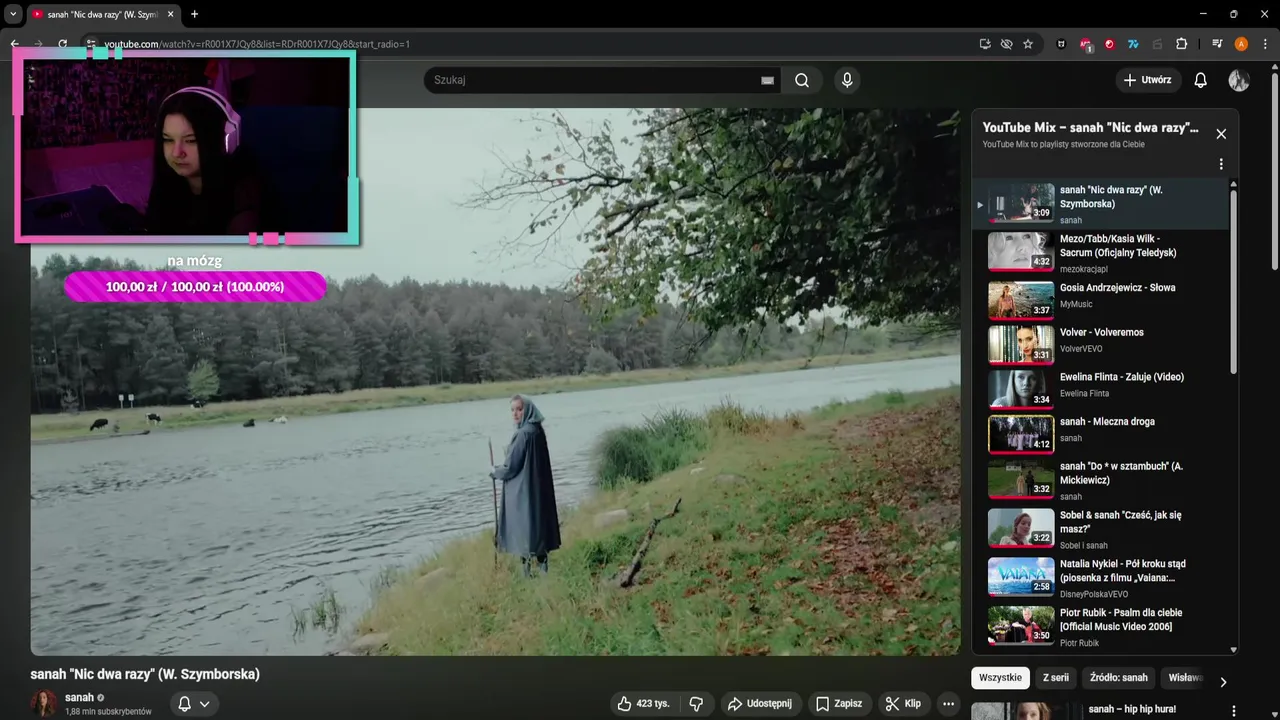
Task: Click crossed-out eye icon in address bar
Action: point(1007,44)
